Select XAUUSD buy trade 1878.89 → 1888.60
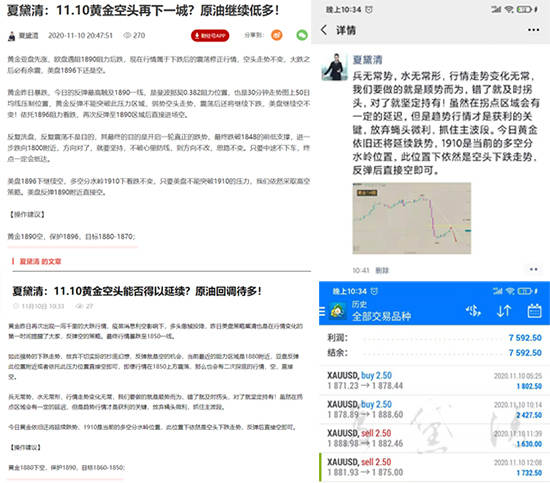The height and width of the screenshot is (483, 550). (x=434, y=409)
